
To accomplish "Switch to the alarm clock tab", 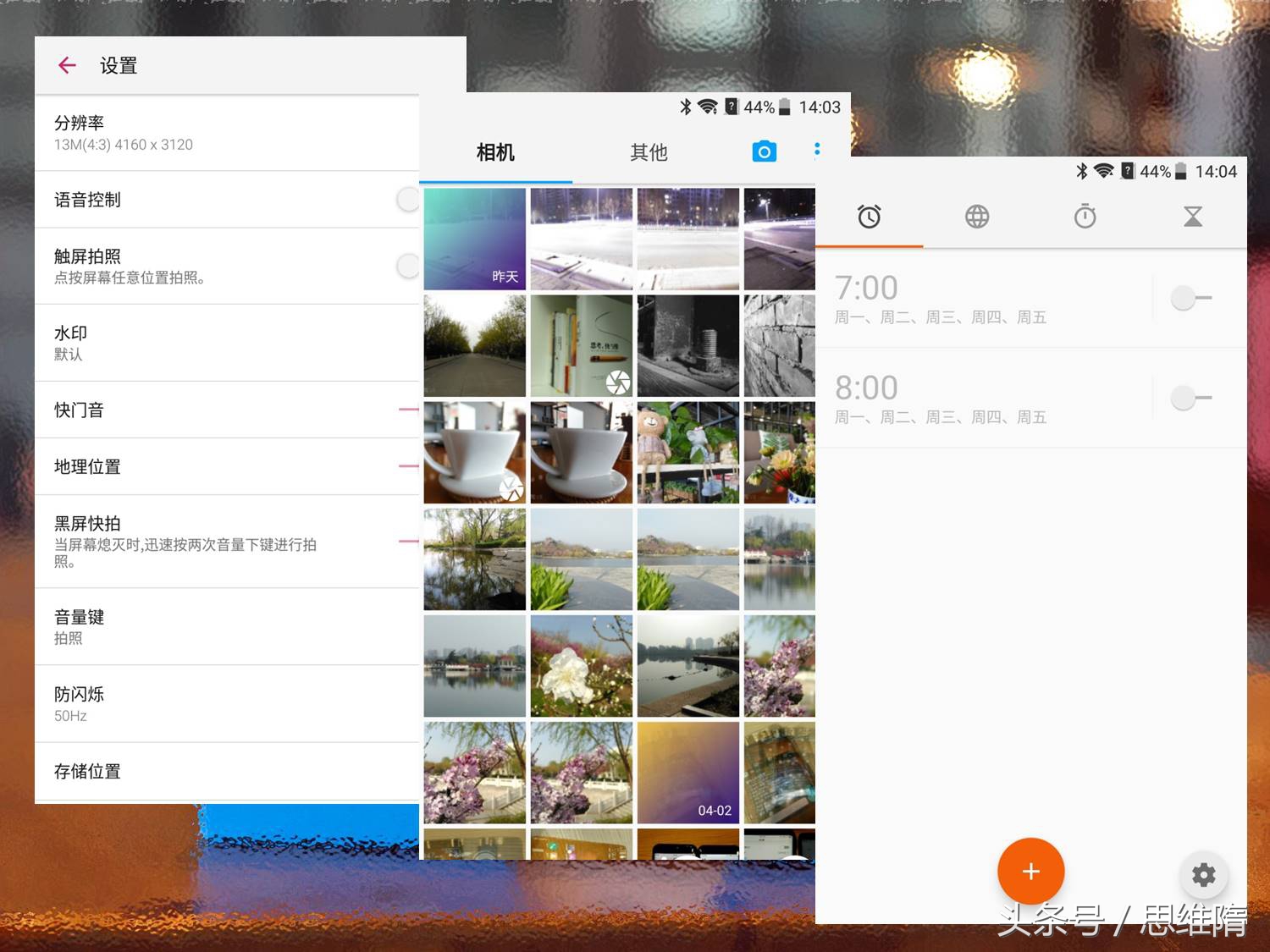I will pyautogui.click(x=869, y=217).
